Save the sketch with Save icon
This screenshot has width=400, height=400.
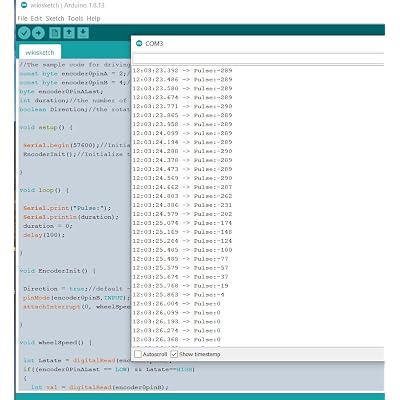tap(83, 33)
